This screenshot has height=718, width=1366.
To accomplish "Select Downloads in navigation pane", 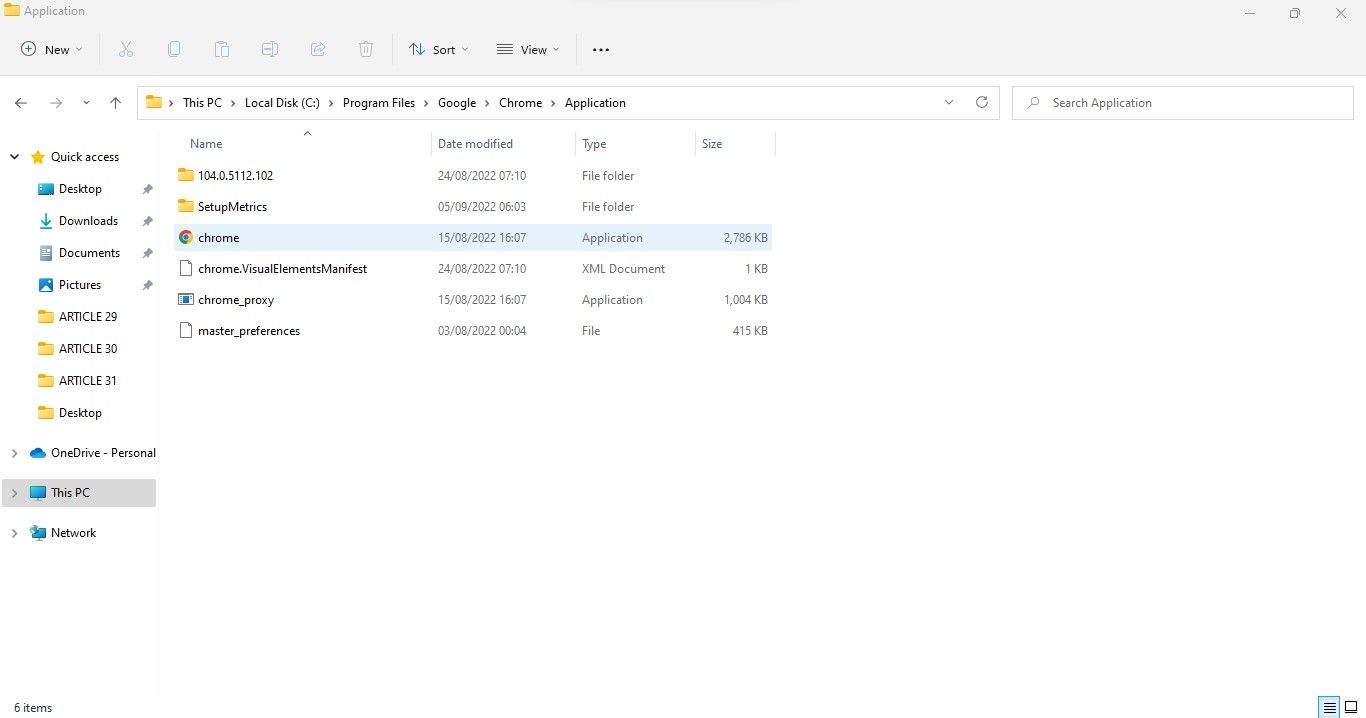I will point(88,221).
